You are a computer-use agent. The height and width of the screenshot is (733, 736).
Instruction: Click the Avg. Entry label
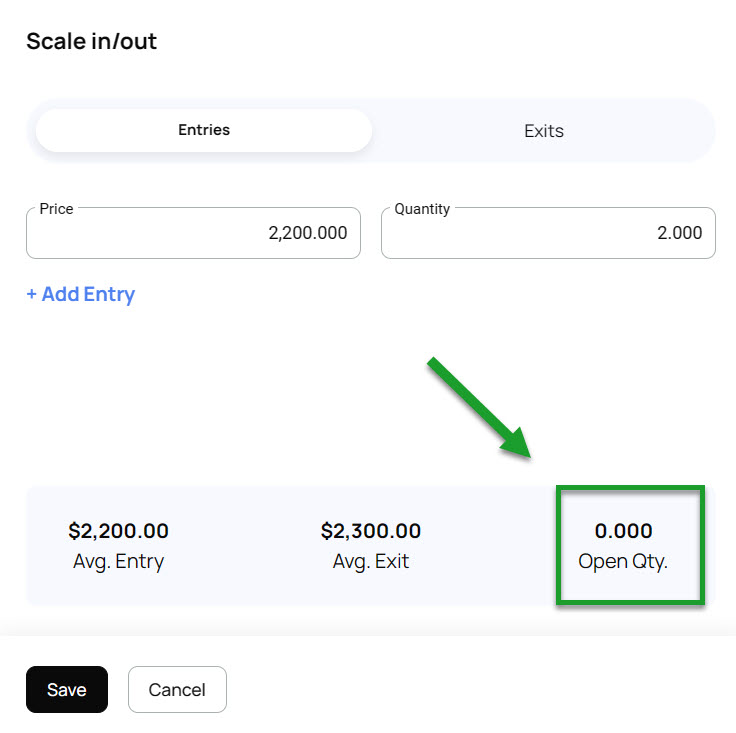pyautogui.click(x=118, y=561)
